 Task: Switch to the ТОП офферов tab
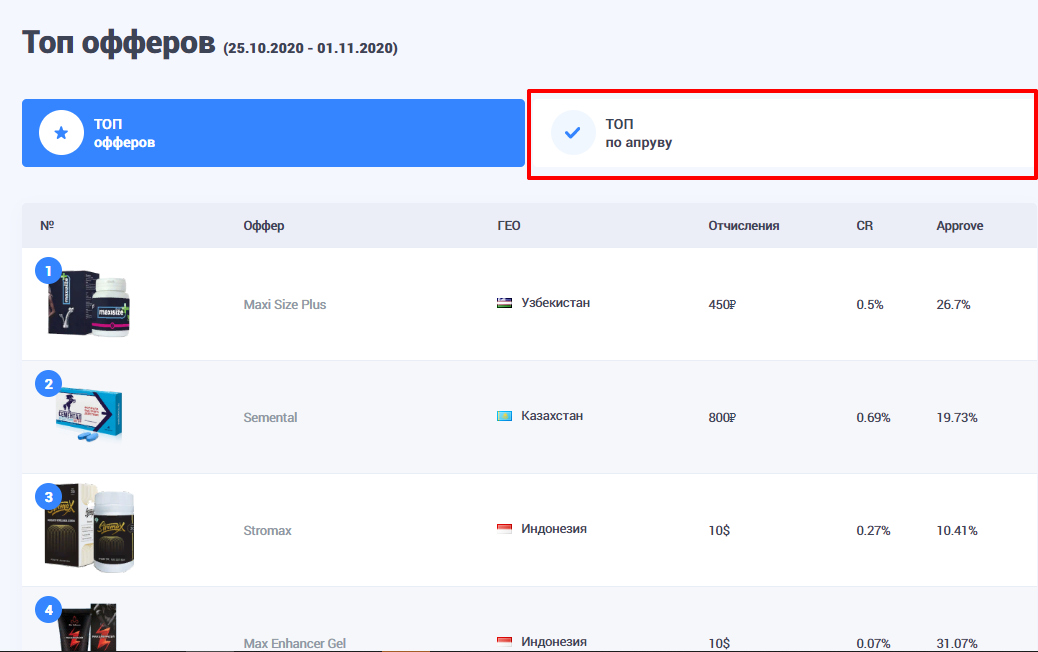273,133
